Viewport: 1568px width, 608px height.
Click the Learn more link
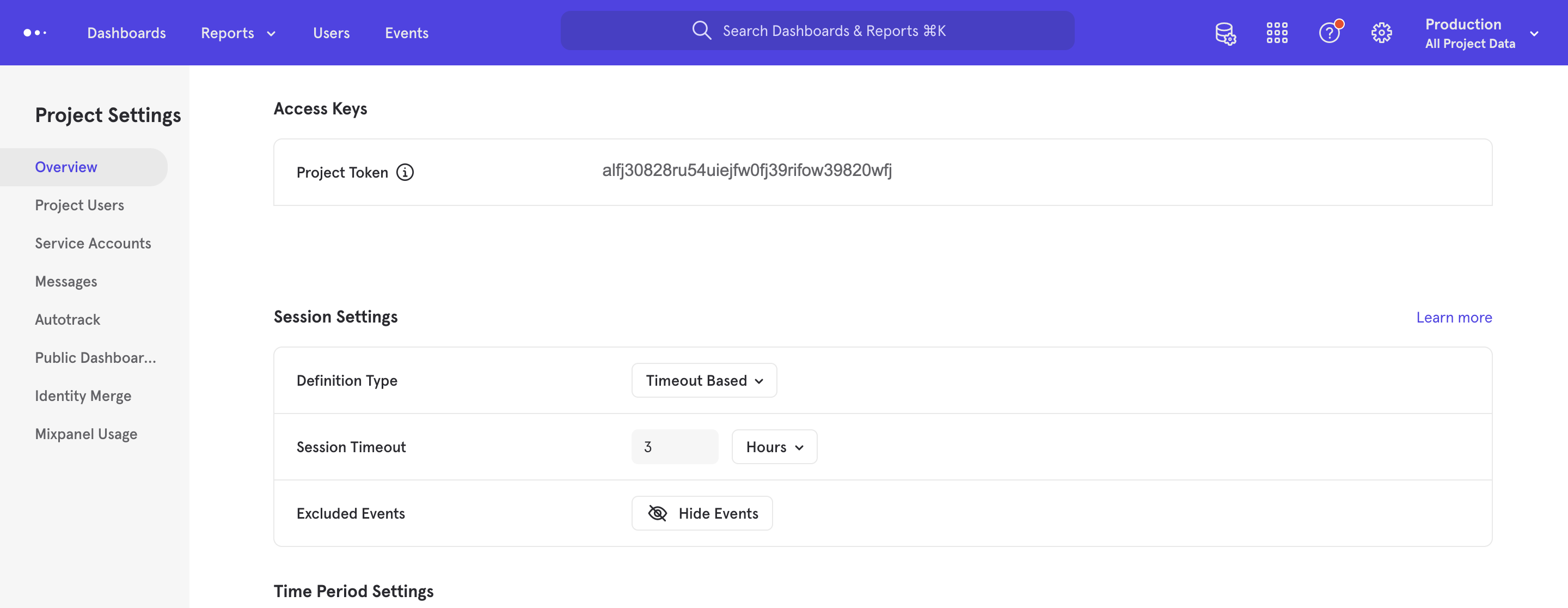tap(1454, 317)
